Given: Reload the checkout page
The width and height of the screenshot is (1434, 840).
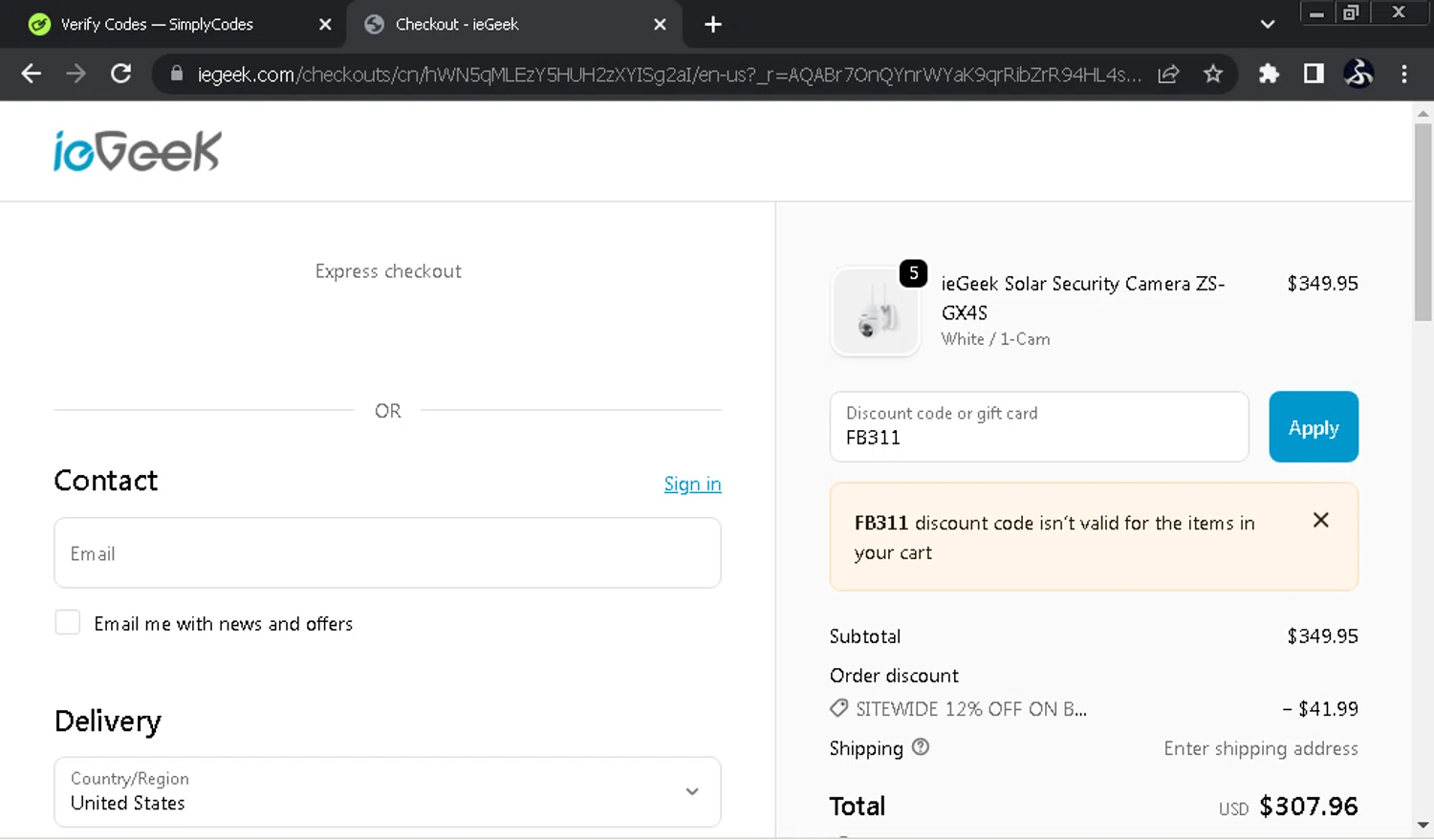Looking at the screenshot, I should pyautogui.click(x=120, y=74).
